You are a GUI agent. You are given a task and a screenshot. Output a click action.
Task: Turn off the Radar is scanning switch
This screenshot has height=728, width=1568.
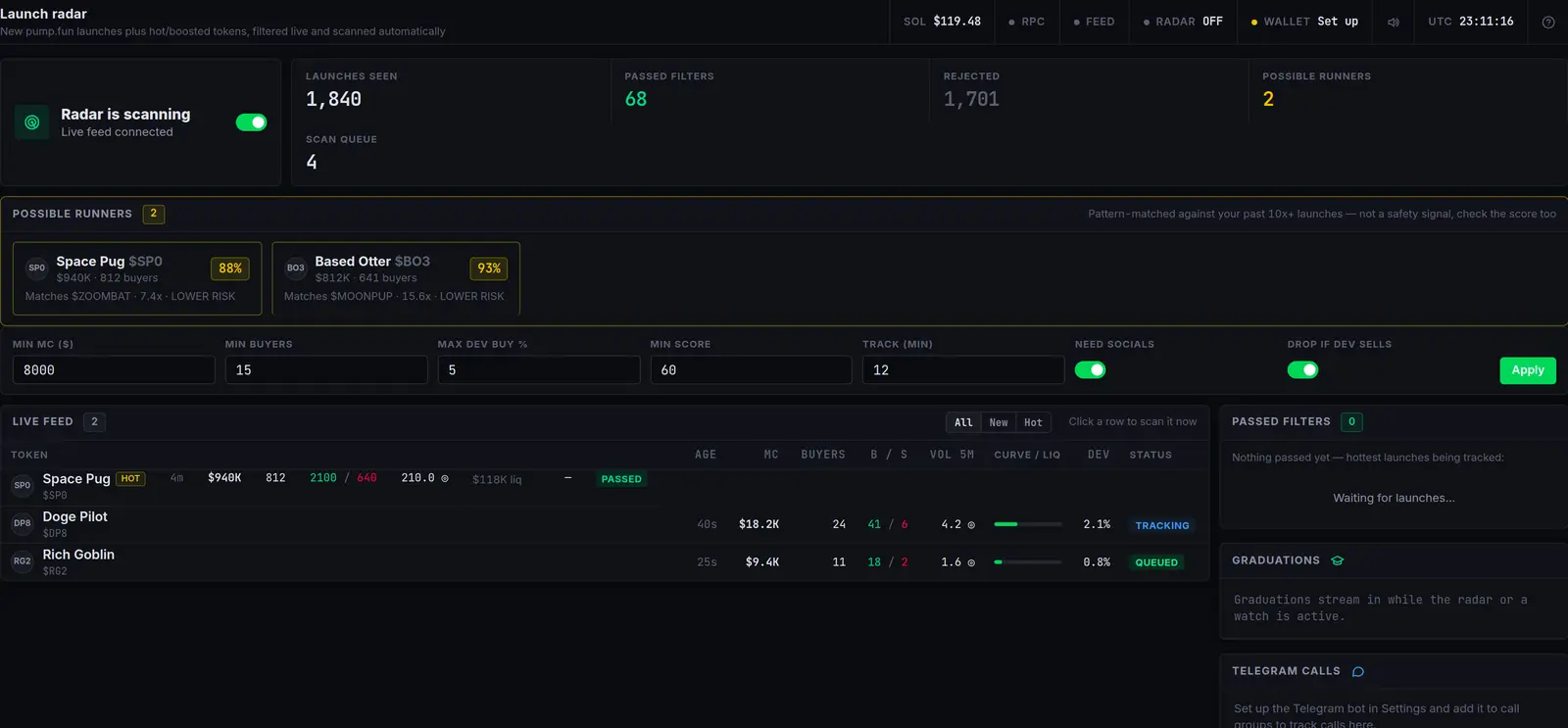click(x=251, y=122)
